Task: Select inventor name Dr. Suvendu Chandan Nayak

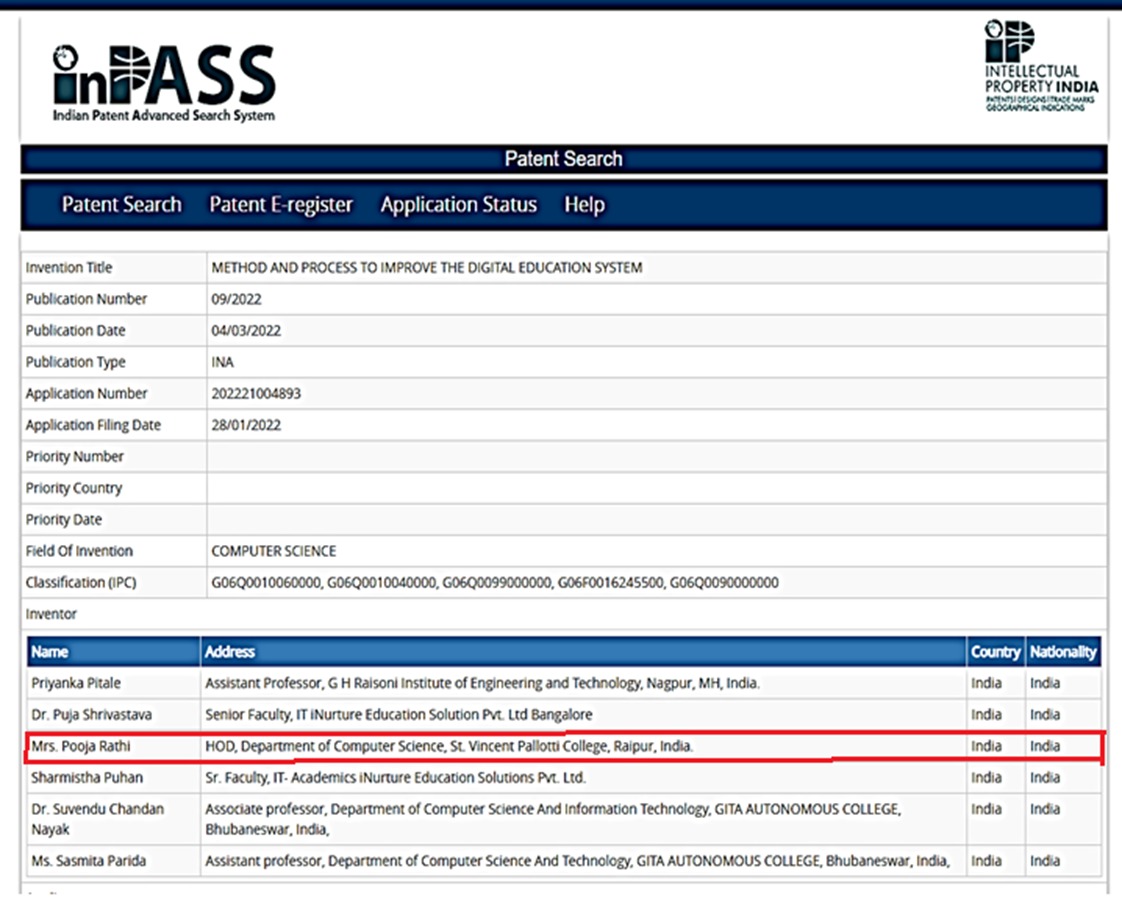Action: (98, 819)
